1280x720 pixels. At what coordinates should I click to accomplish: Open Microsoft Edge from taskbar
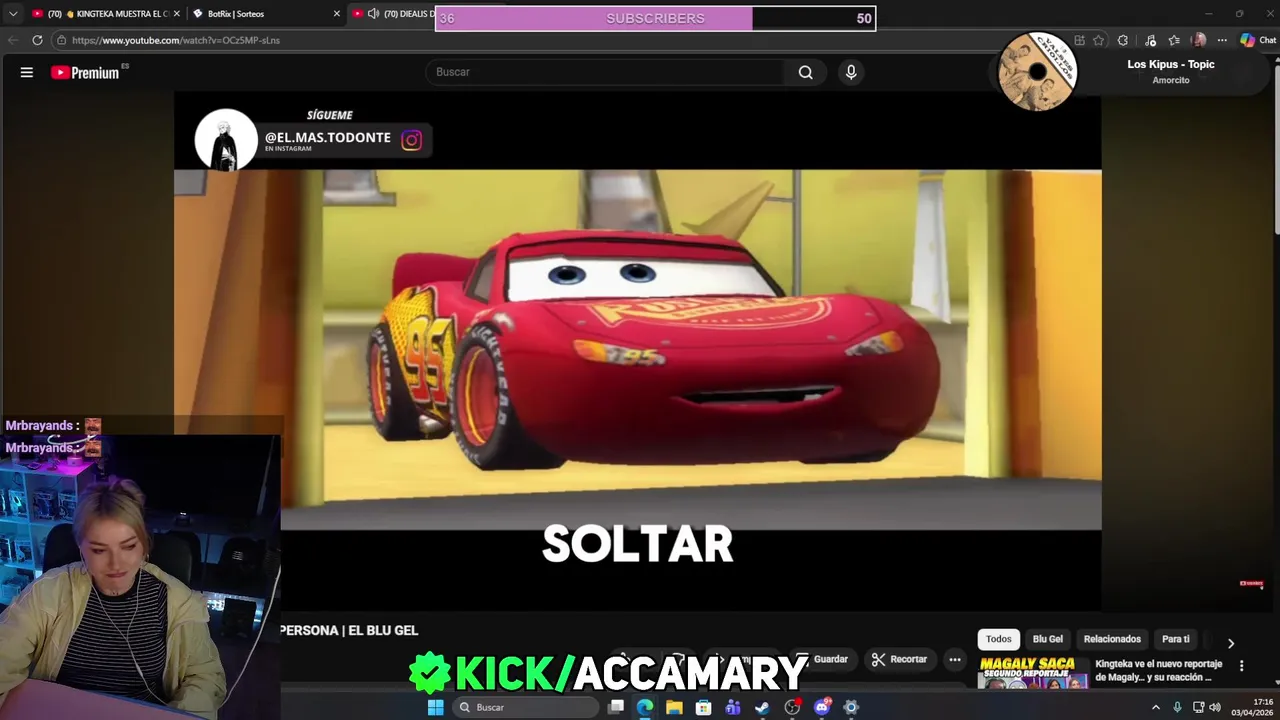click(645, 707)
